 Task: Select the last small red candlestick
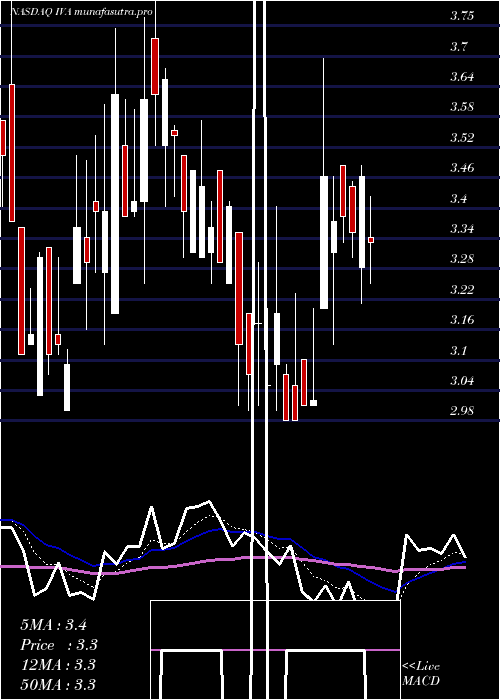pyautogui.click(x=371, y=240)
